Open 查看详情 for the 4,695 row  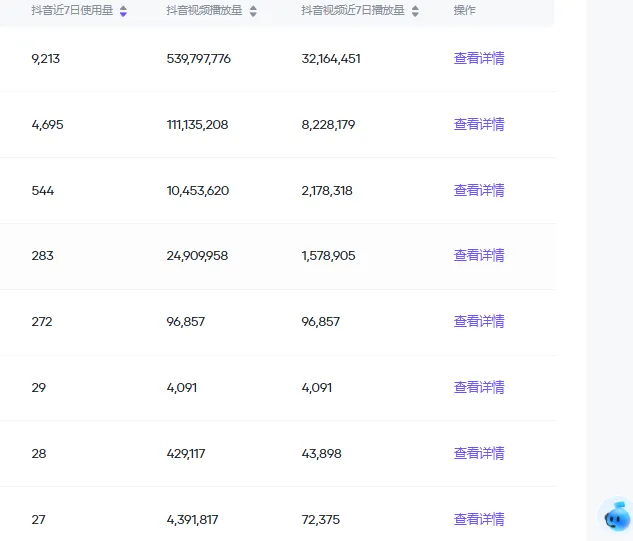pos(479,124)
